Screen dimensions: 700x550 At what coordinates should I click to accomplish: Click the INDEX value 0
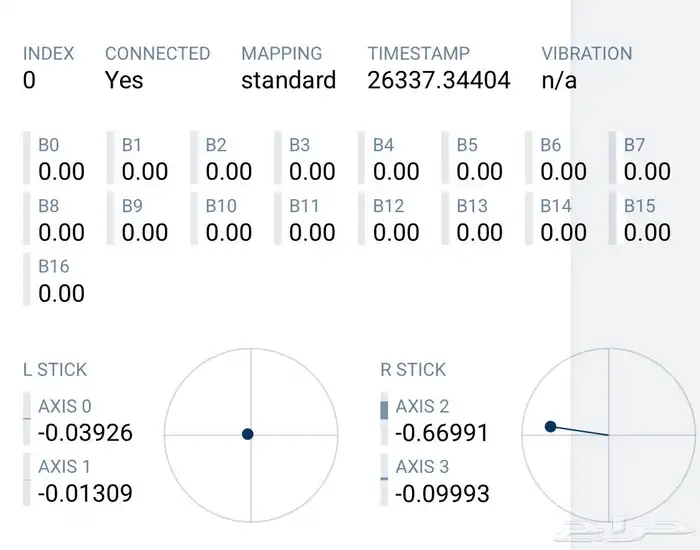[x=29, y=80]
